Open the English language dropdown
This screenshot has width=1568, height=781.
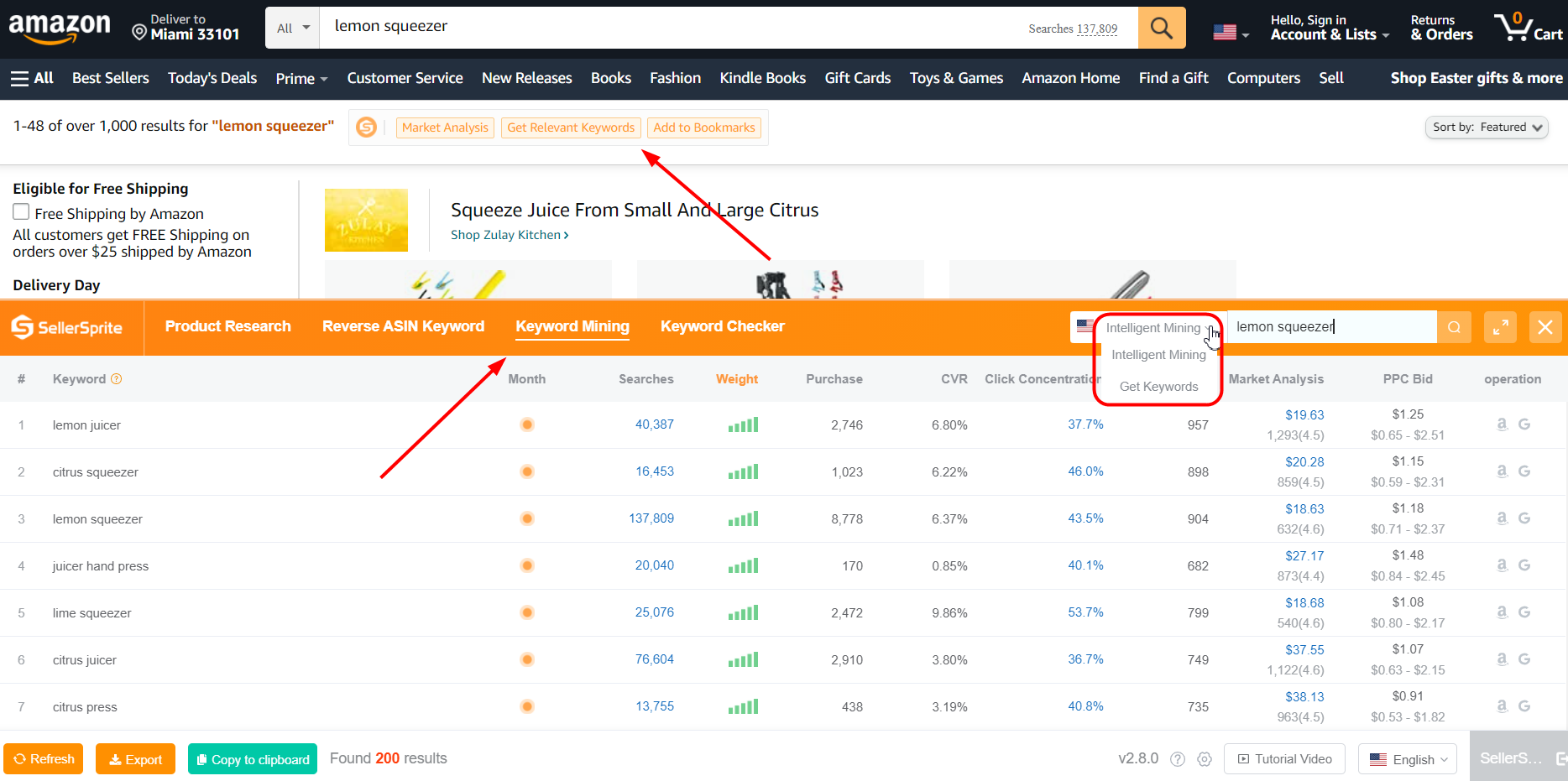(x=1408, y=759)
